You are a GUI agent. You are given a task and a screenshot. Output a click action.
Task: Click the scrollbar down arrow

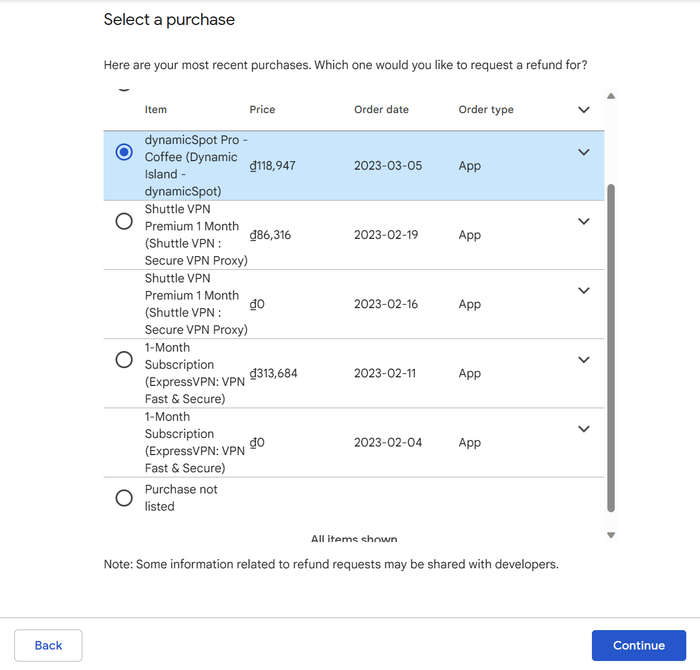pos(611,535)
